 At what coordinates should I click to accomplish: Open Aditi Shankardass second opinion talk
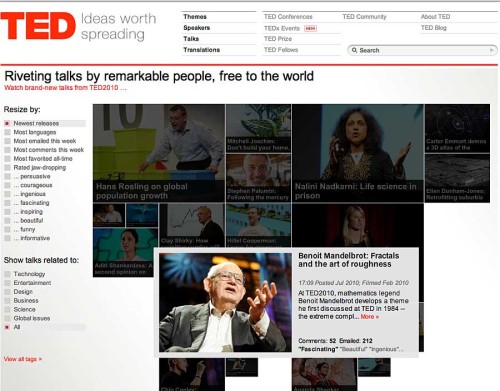click(x=123, y=253)
